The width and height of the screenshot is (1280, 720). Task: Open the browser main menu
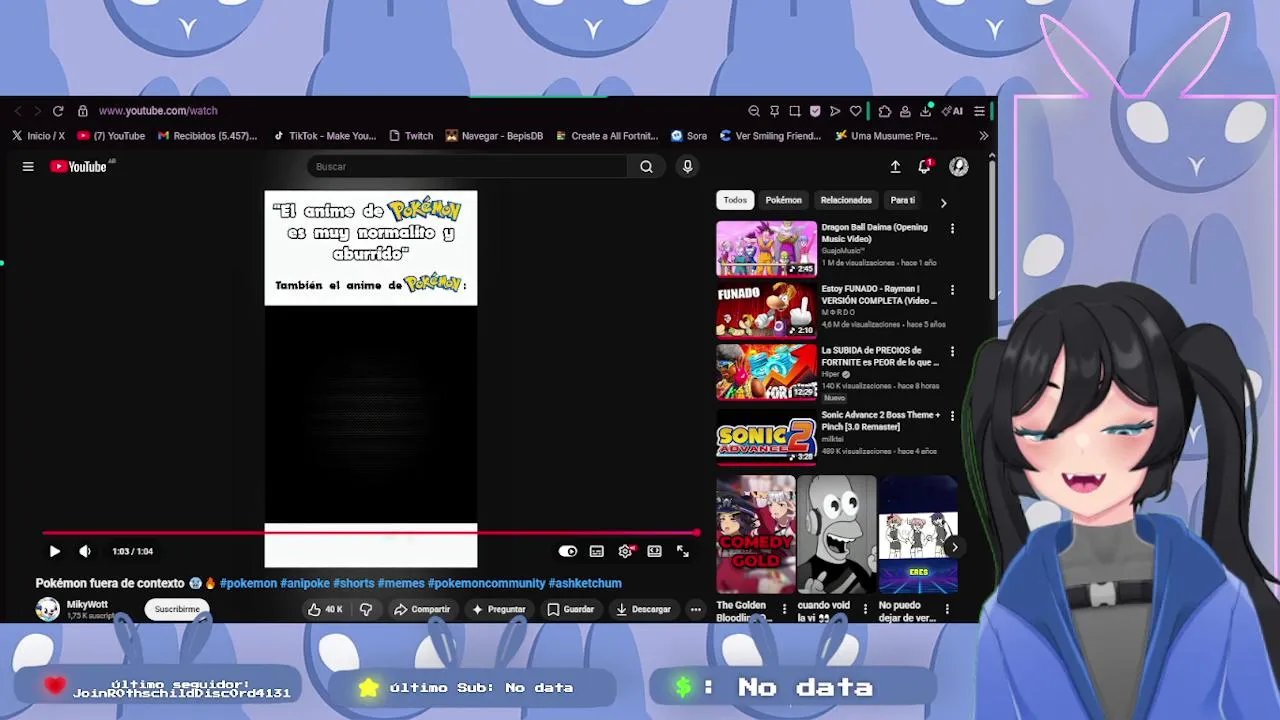[980, 111]
